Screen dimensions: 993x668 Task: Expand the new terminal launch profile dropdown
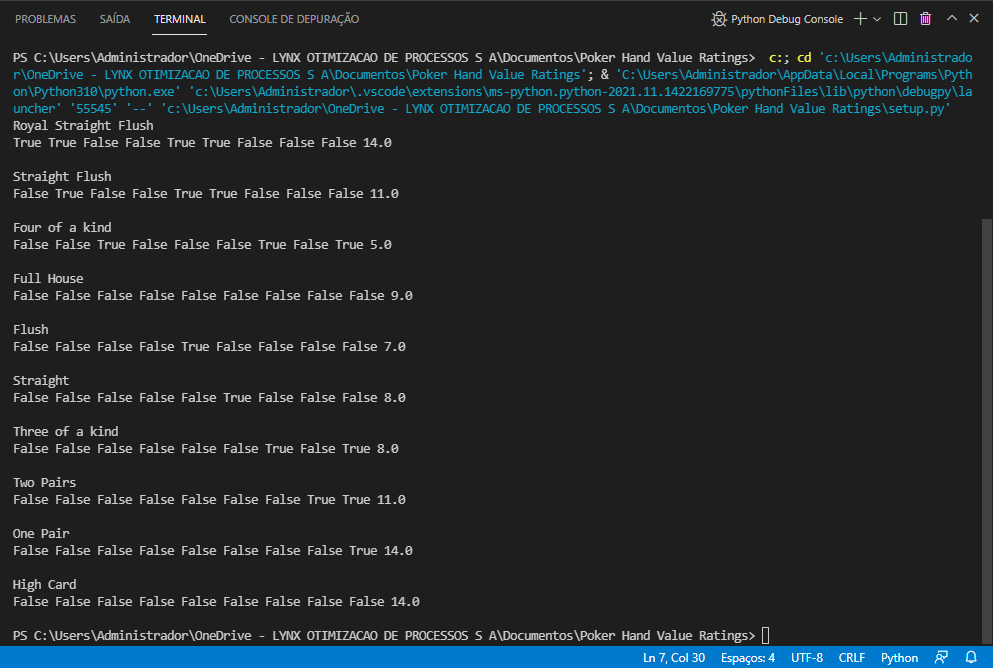point(877,19)
